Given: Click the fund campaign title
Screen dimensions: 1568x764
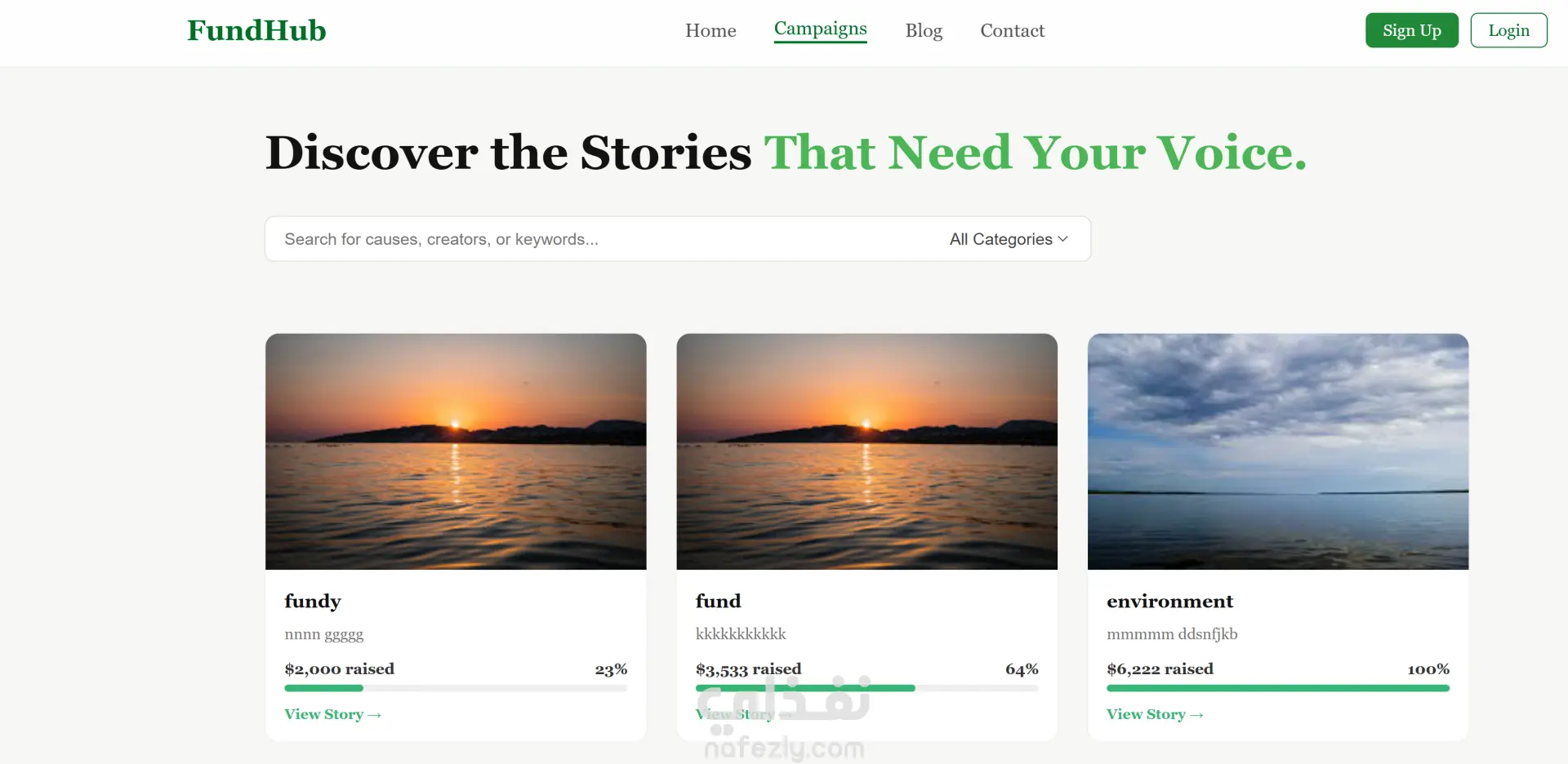Looking at the screenshot, I should [x=718, y=602].
